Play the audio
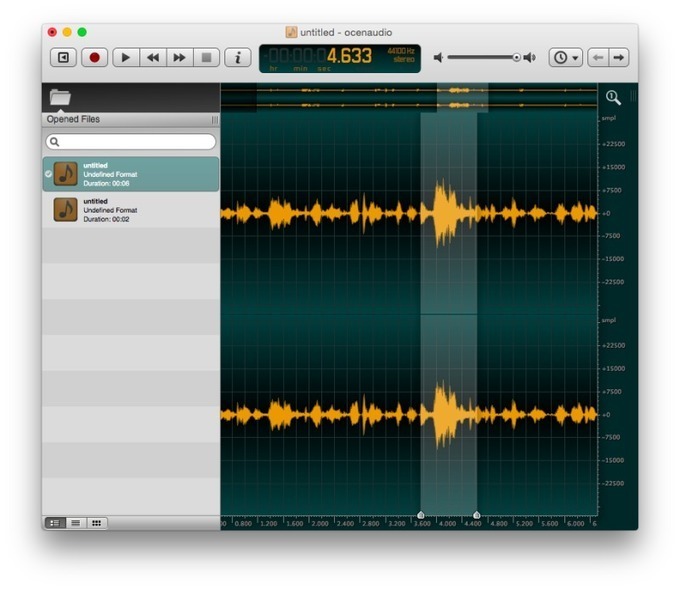Screen dimensions: 680x590 pyautogui.click(x=126, y=57)
